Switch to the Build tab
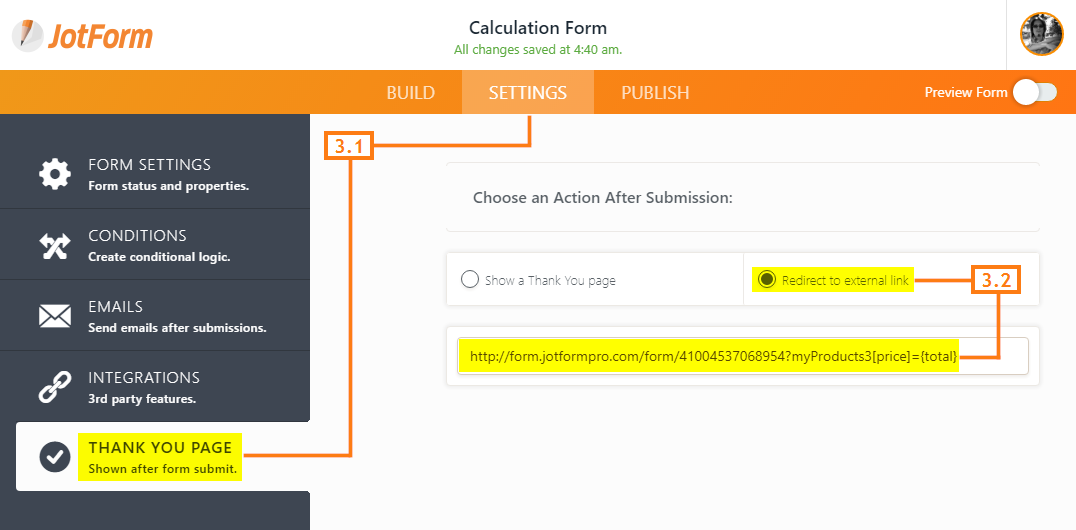The height and width of the screenshot is (530, 1076). coord(410,93)
